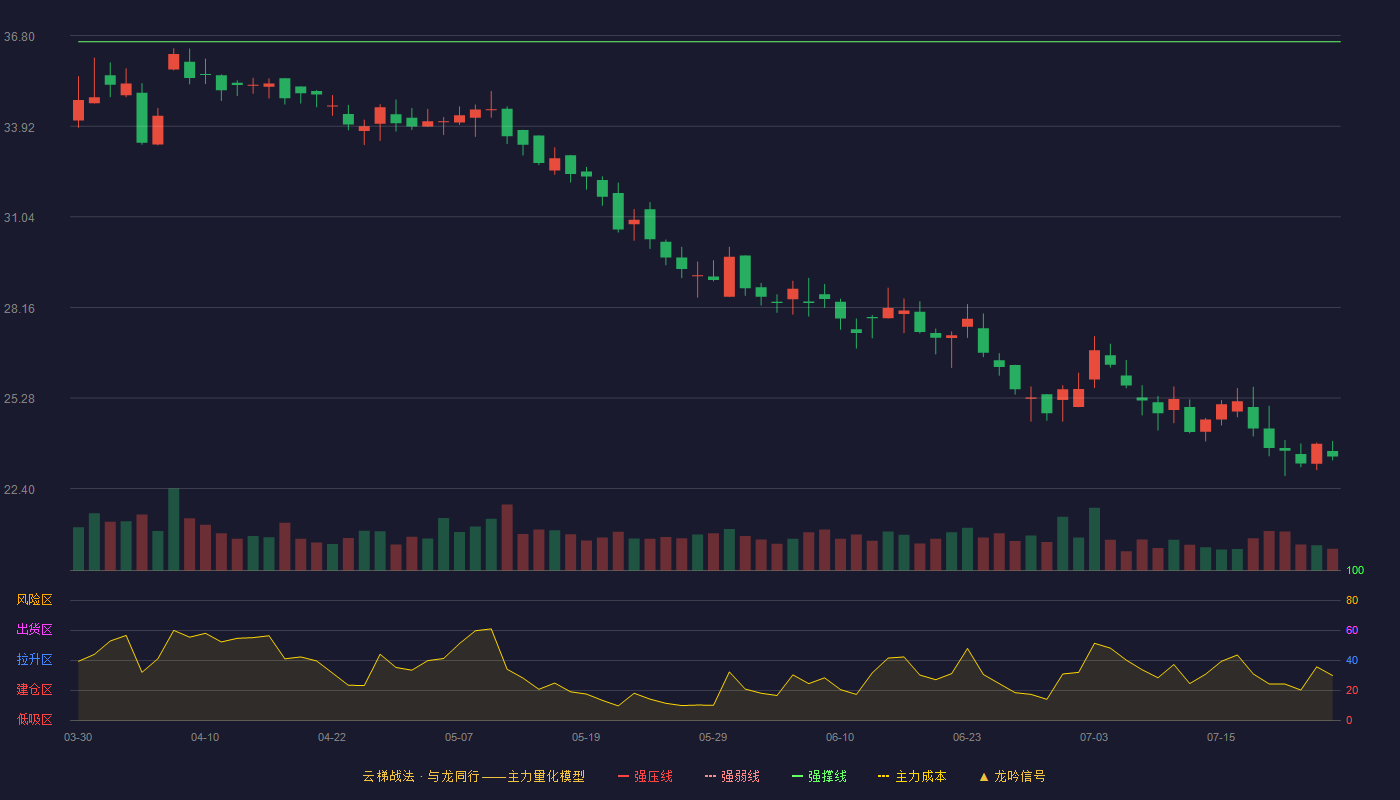The width and height of the screenshot is (1400, 800).
Task: Click the 25.28 price axis label
Action: point(19,399)
